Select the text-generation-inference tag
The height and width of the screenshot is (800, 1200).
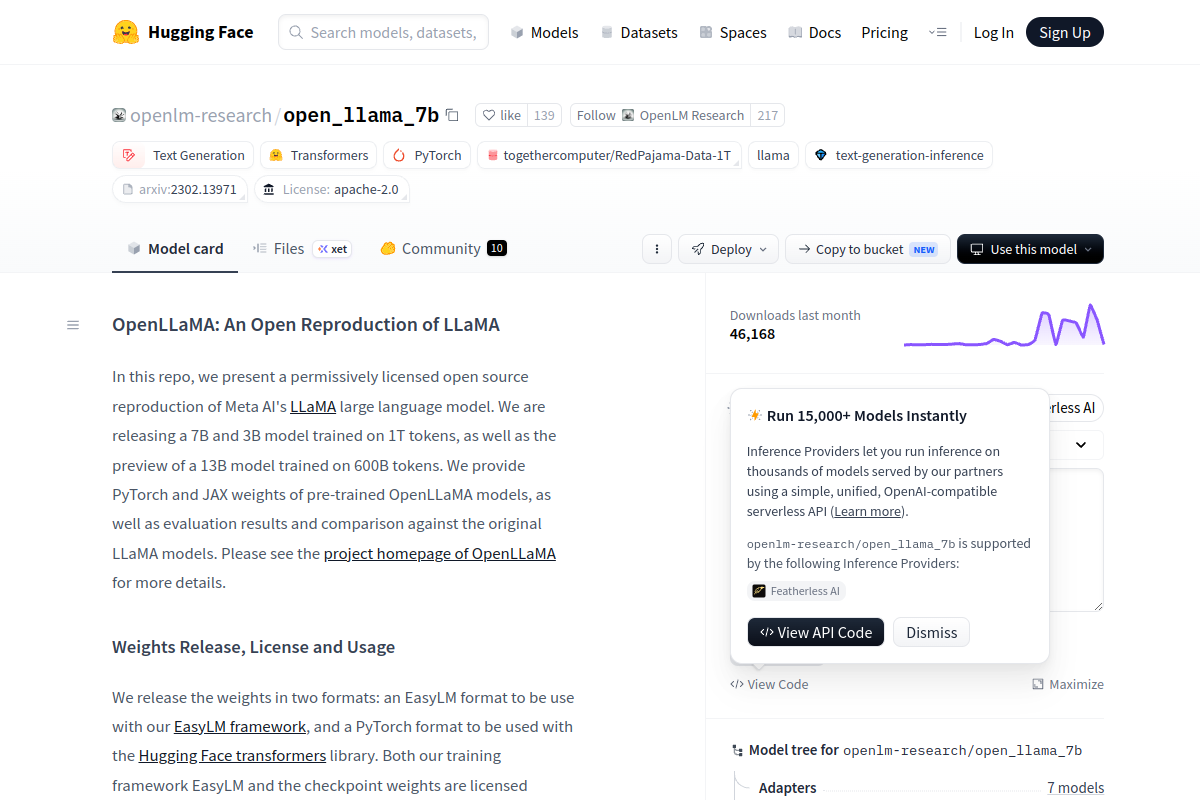(x=899, y=155)
